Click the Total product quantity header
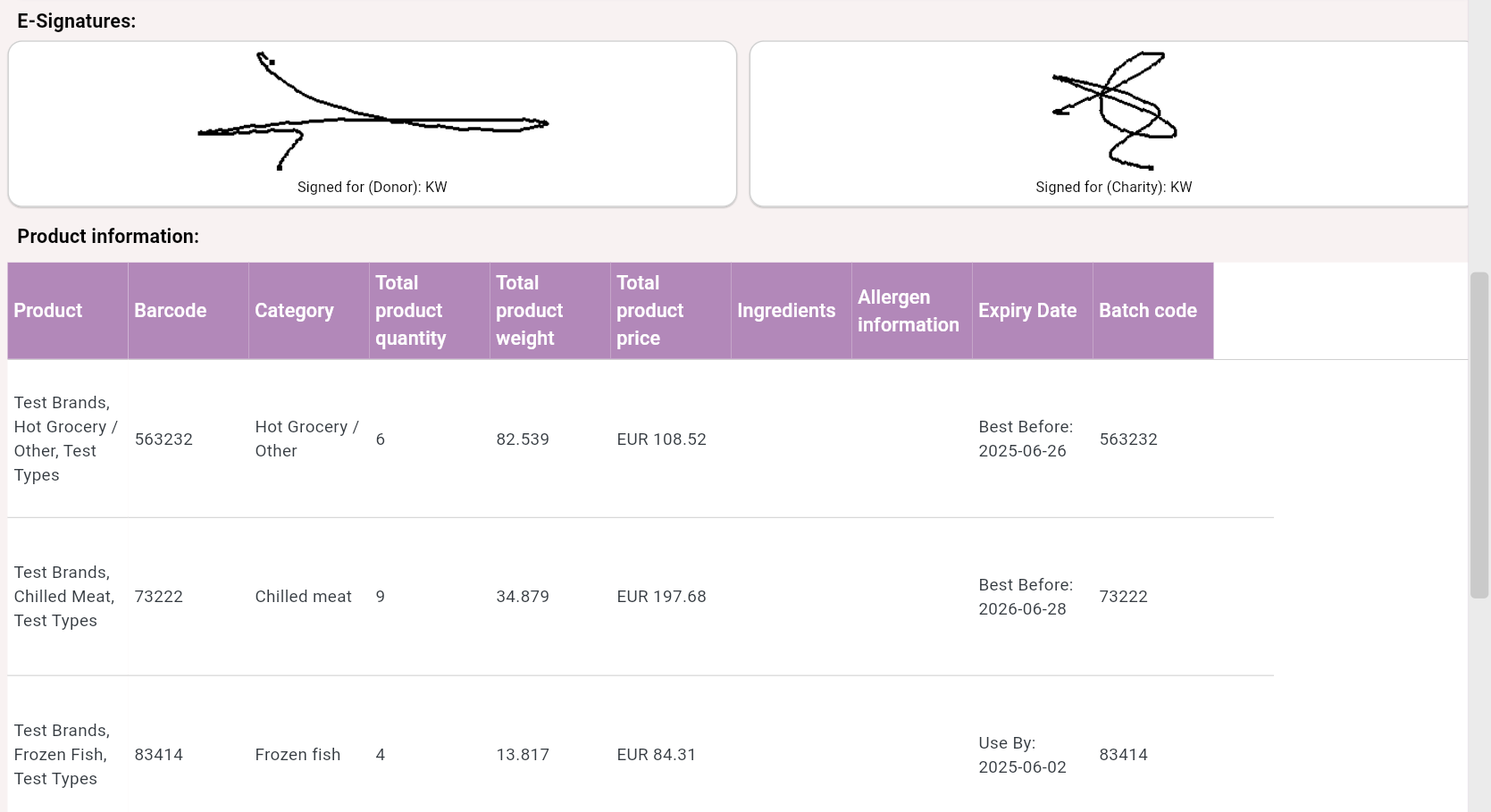Screen dimensions: 1491x812 pyautogui.click(x=411, y=311)
